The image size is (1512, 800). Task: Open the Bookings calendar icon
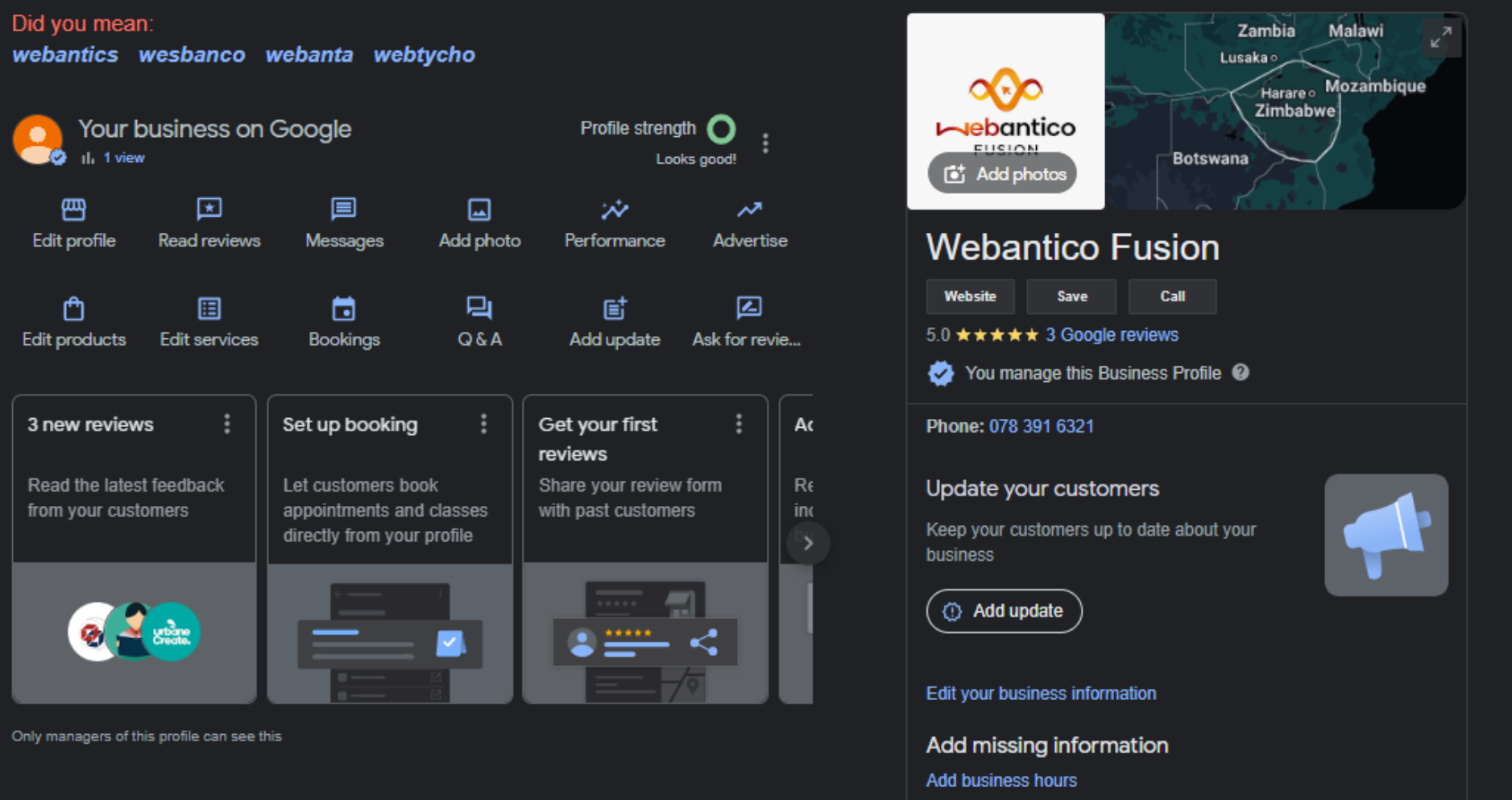344,309
